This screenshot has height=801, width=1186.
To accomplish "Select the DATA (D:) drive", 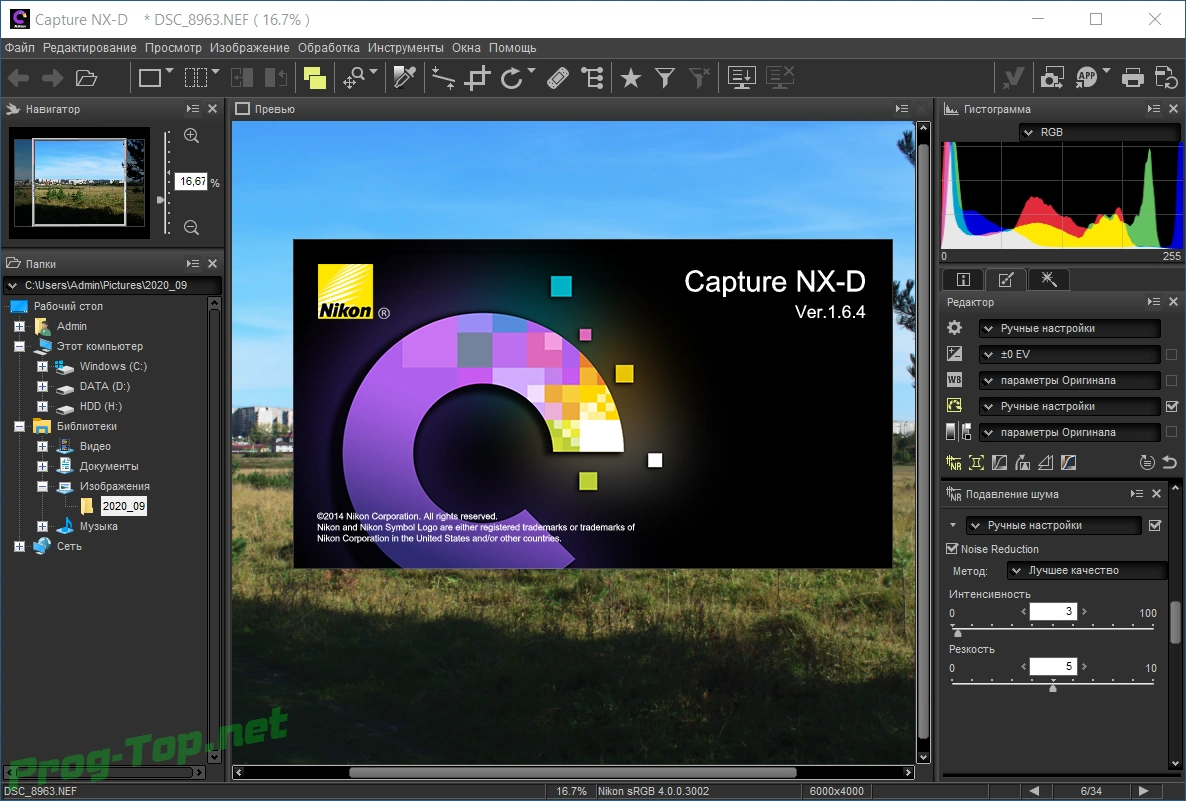I will coord(104,387).
